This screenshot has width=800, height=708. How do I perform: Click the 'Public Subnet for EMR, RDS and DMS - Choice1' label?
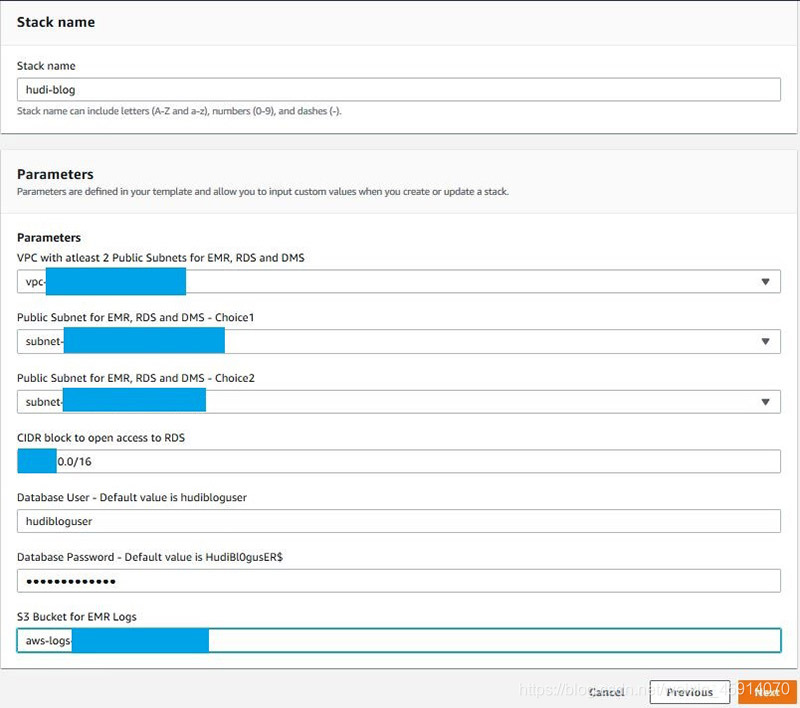[x=135, y=317]
